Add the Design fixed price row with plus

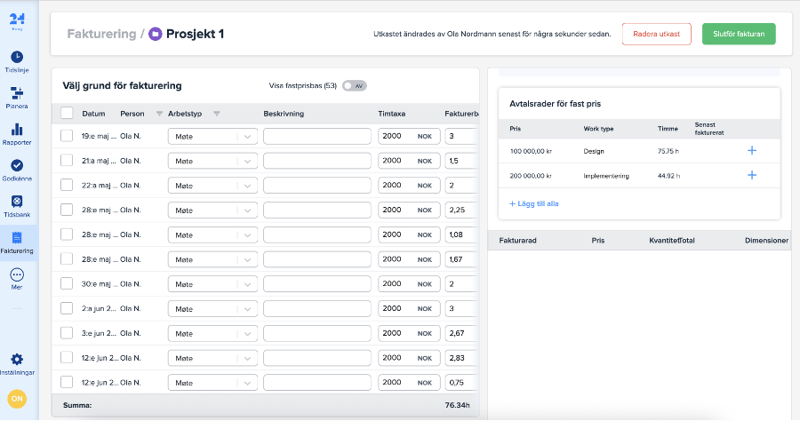click(x=752, y=151)
